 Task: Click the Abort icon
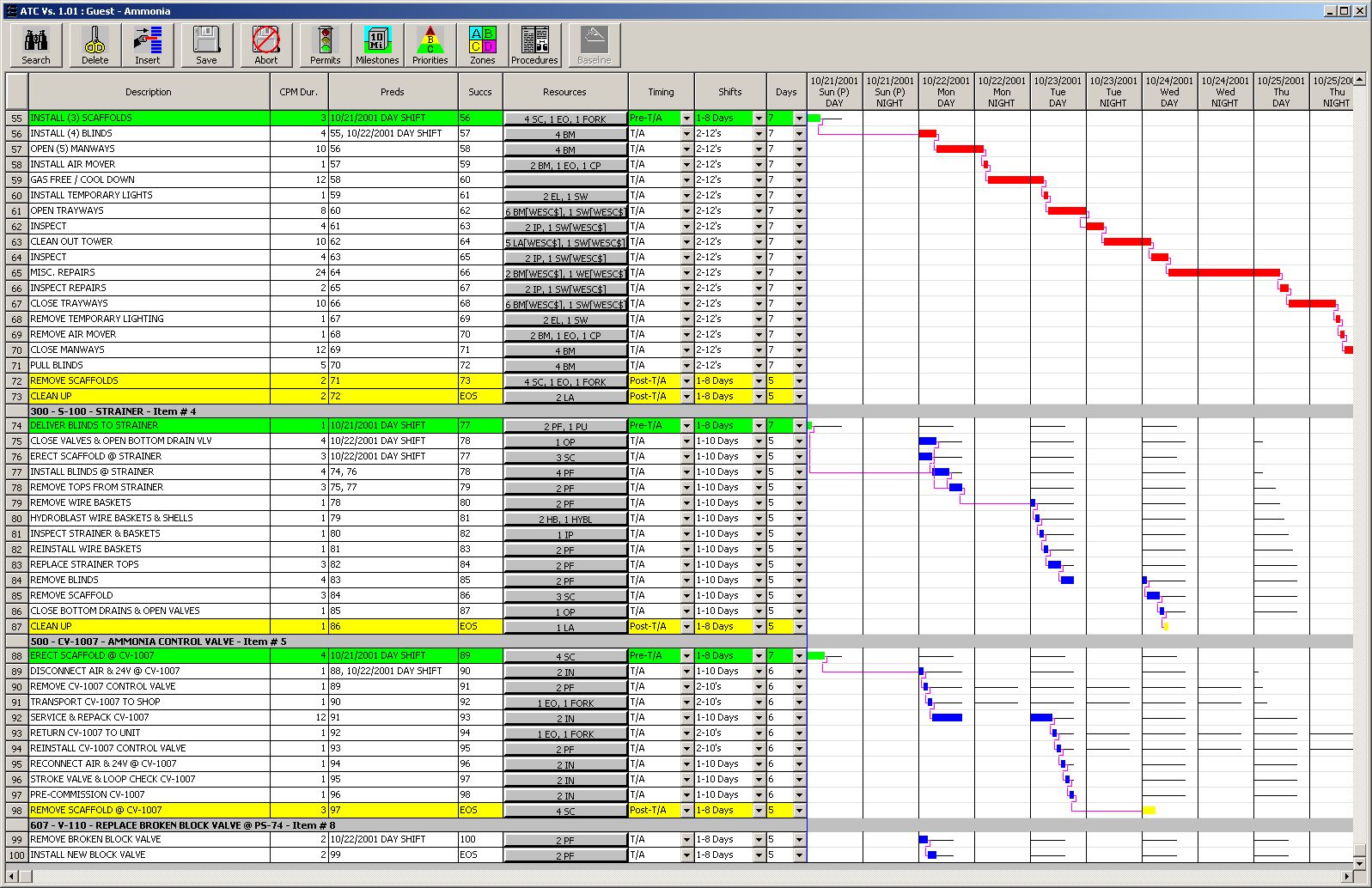[266, 45]
